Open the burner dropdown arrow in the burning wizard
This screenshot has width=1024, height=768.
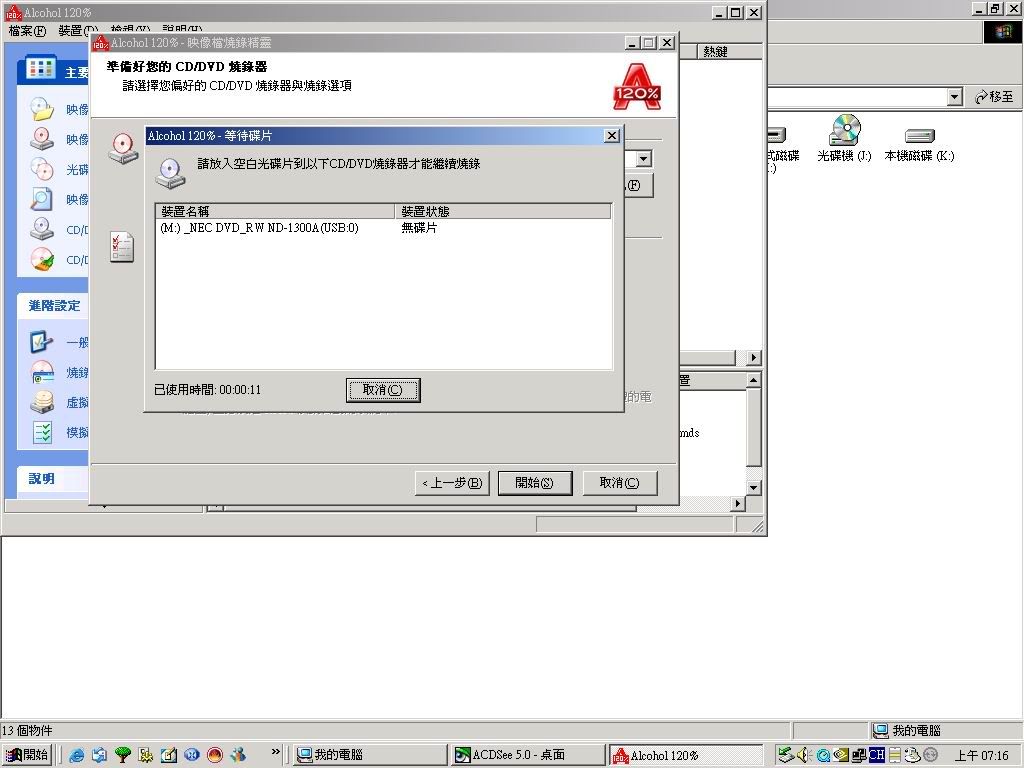click(644, 159)
